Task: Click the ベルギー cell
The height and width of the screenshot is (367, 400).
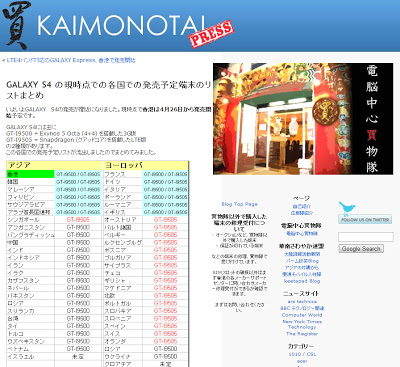Action: (123, 235)
